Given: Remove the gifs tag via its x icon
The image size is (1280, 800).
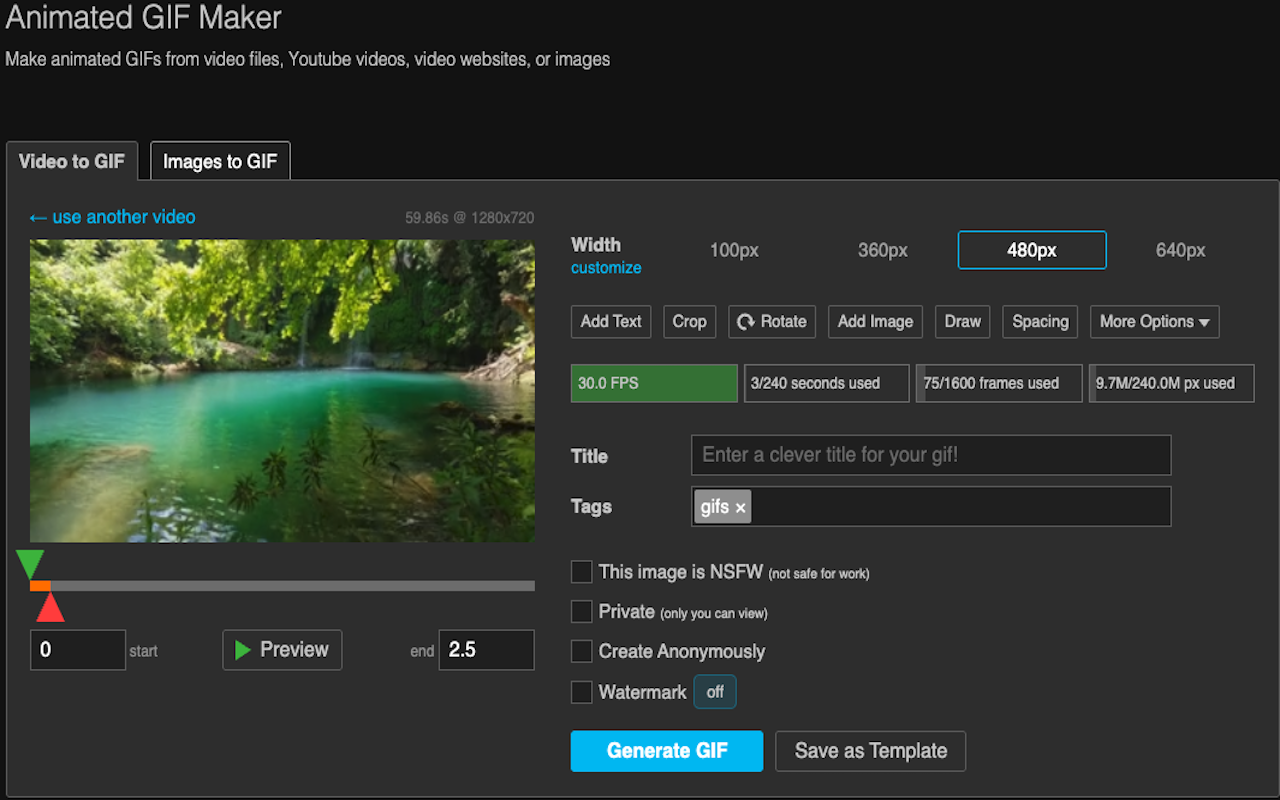Looking at the screenshot, I should (x=740, y=508).
